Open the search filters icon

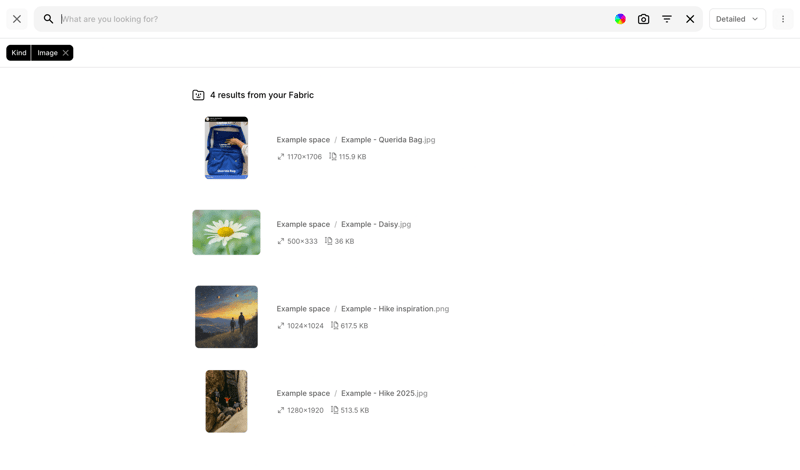pyautogui.click(x=667, y=19)
